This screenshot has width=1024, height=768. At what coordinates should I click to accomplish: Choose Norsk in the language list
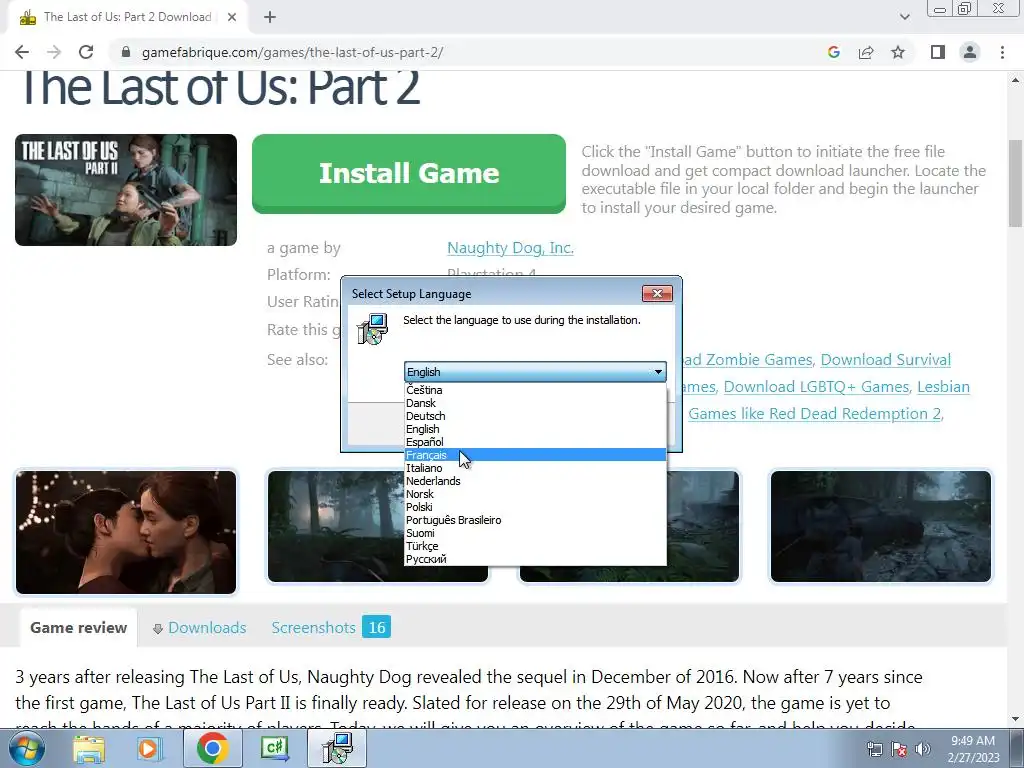(x=535, y=494)
